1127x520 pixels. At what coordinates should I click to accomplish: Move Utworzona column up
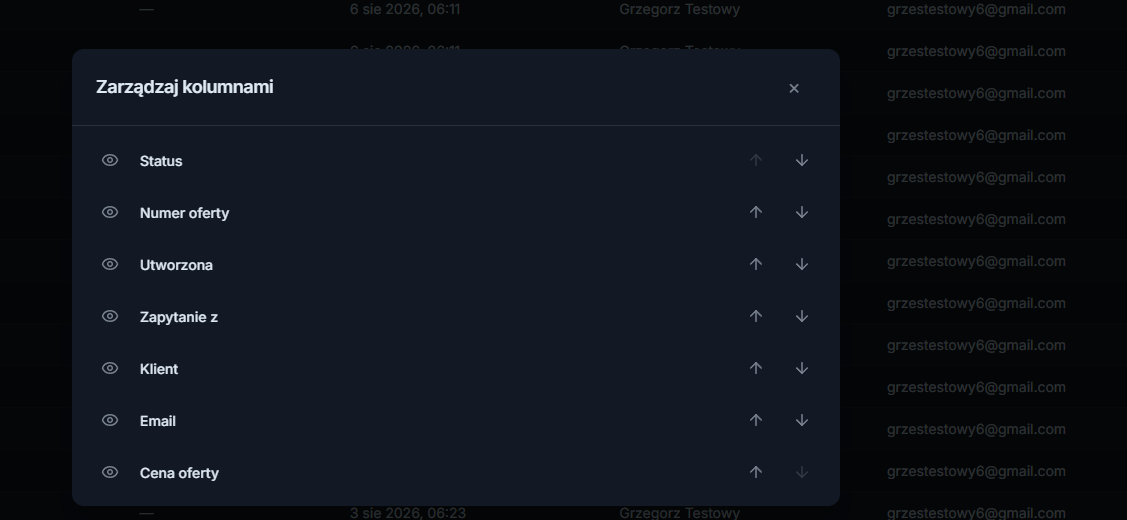click(755, 264)
